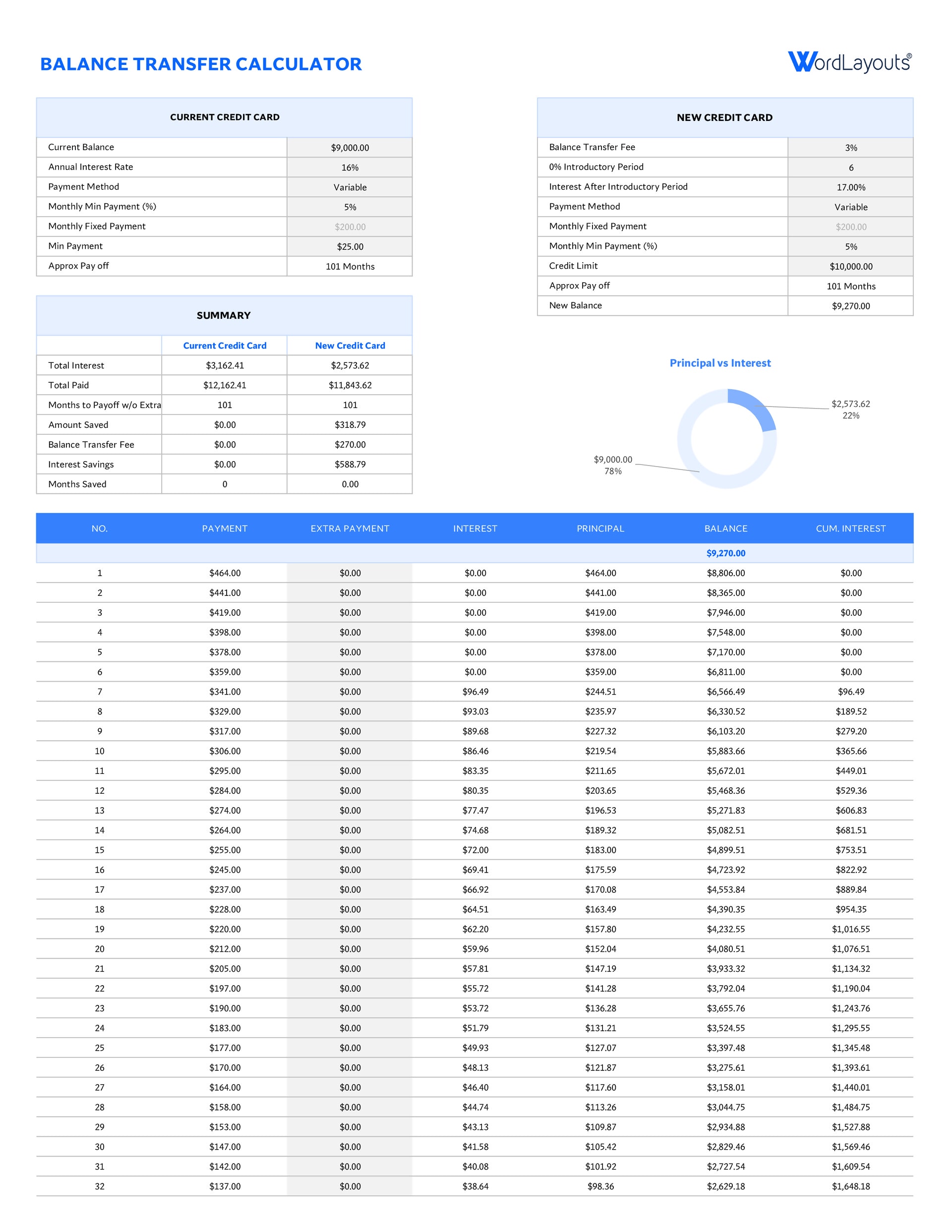Click the $2,573.62 22% chart label
The height and width of the screenshot is (1232, 952).
tap(850, 410)
